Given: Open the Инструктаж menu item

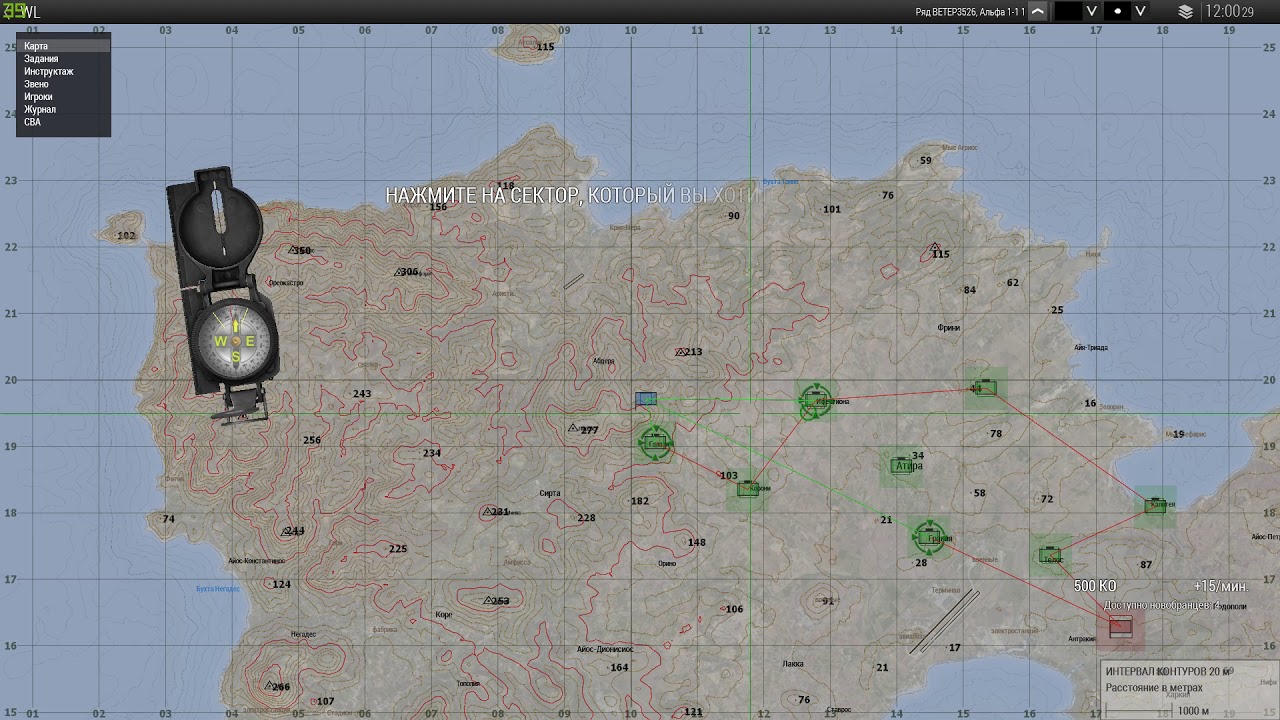Looking at the screenshot, I should [x=63, y=72].
